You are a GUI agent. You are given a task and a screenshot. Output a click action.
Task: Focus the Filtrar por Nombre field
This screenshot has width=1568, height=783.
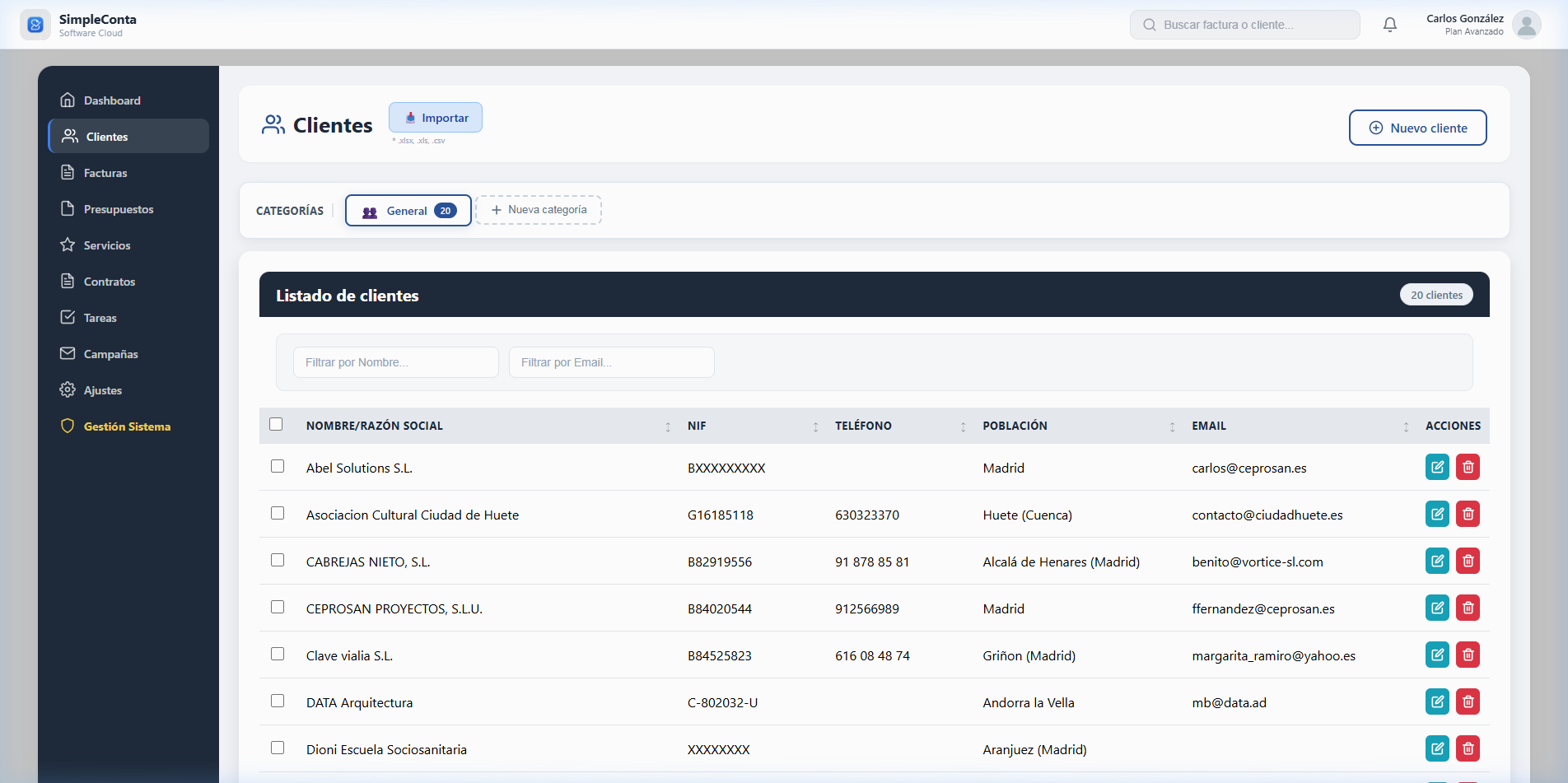(395, 362)
